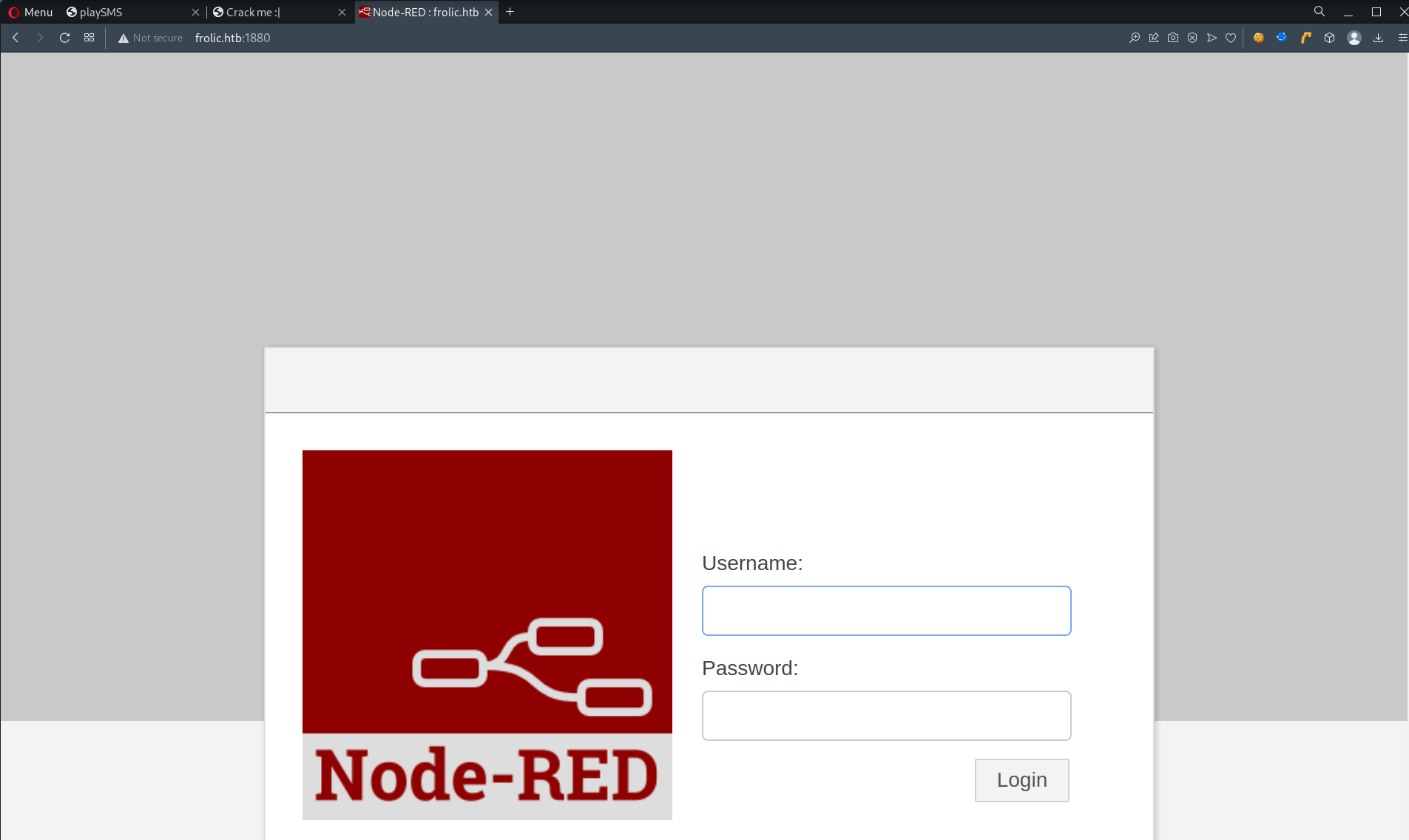Open the easy setup sliders icon
The height and width of the screenshot is (840, 1409).
1402,38
